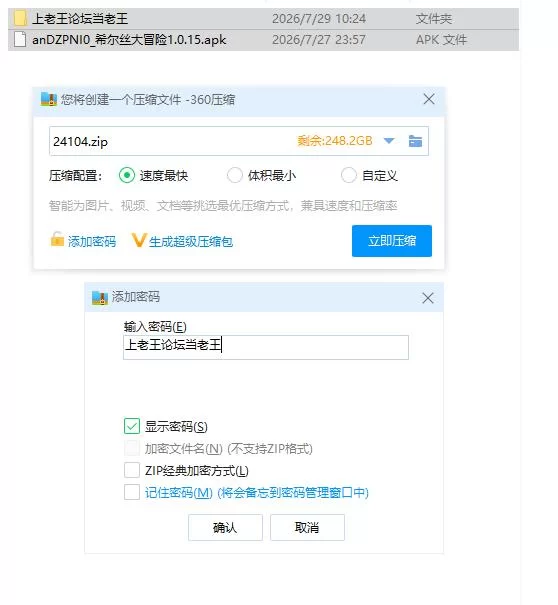The image size is (558, 605).
Task: Click the 取消 button
Action: click(307, 527)
